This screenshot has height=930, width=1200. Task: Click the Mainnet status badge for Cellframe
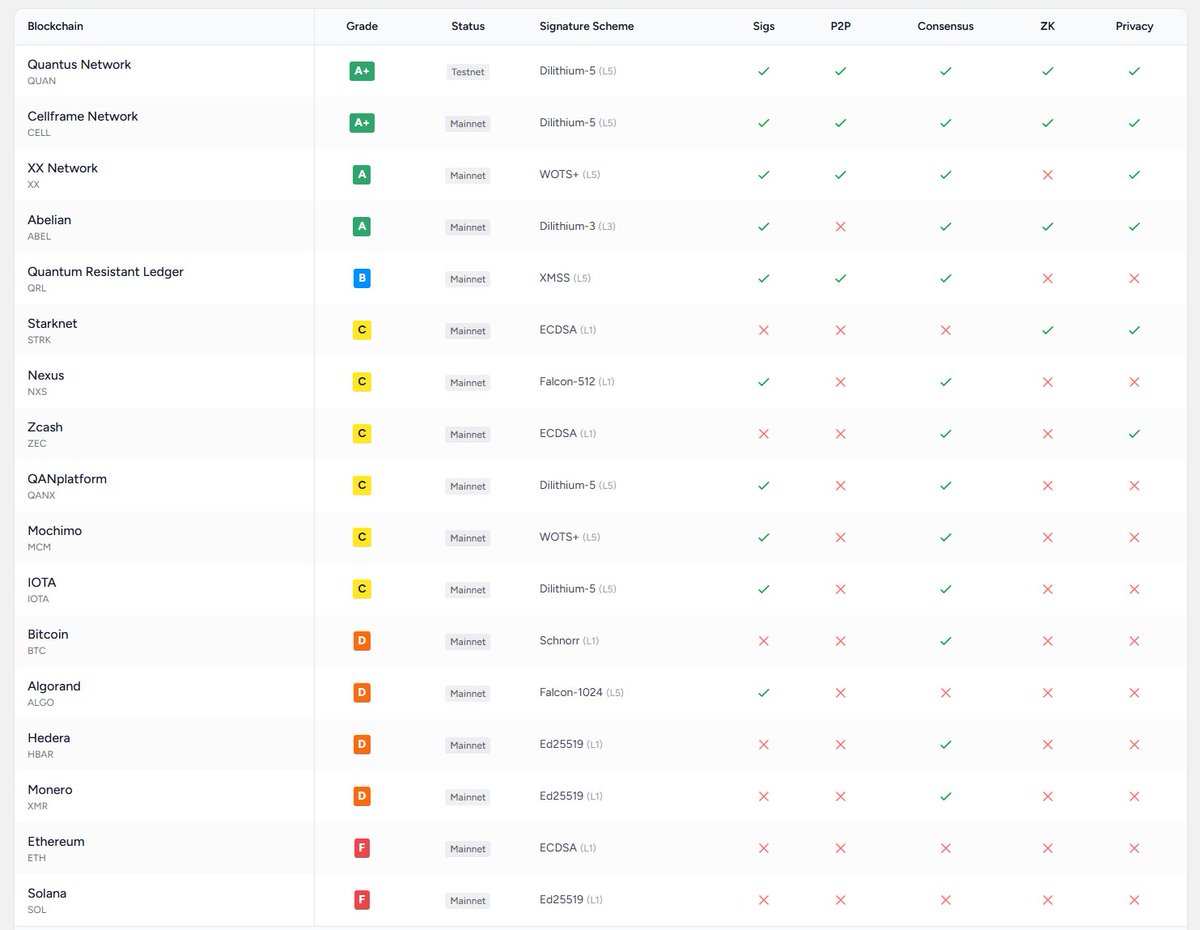coord(468,124)
